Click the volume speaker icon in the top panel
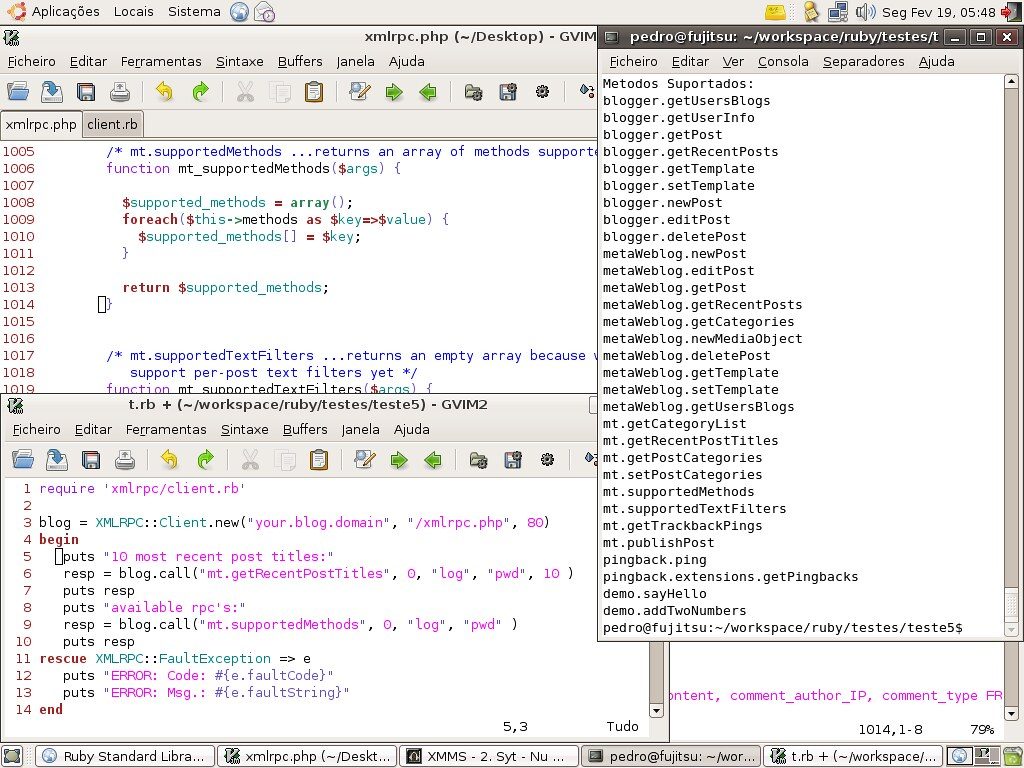The width and height of the screenshot is (1024, 768). tap(865, 11)
